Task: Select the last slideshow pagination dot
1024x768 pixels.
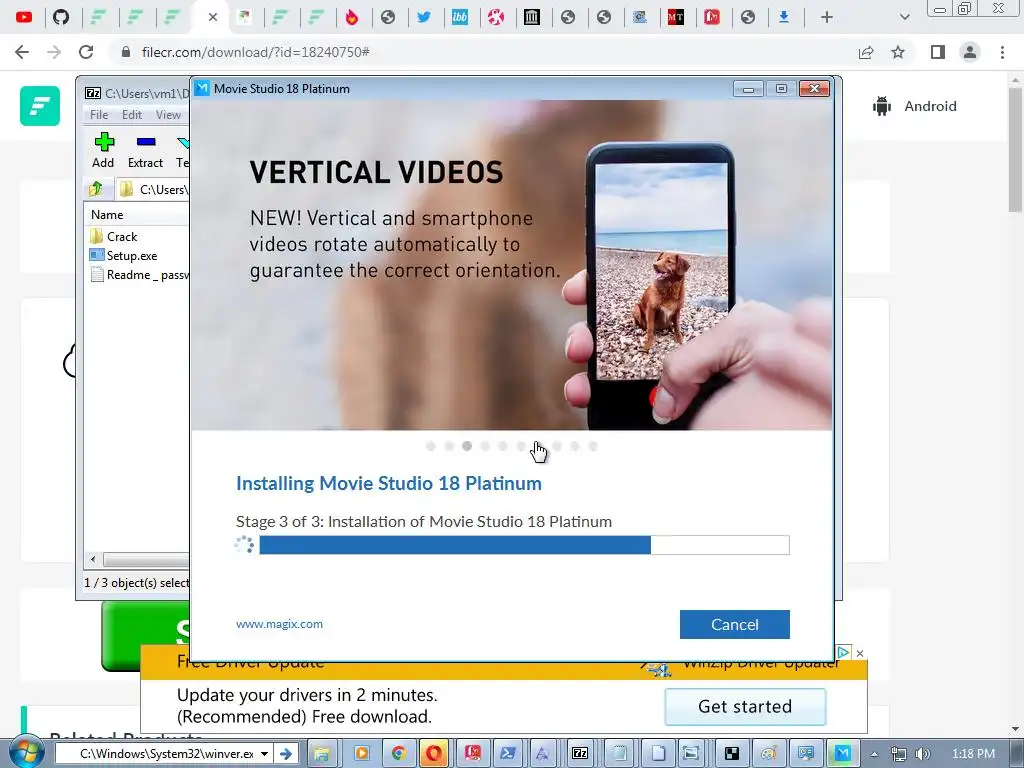Action: coord(593,446)
